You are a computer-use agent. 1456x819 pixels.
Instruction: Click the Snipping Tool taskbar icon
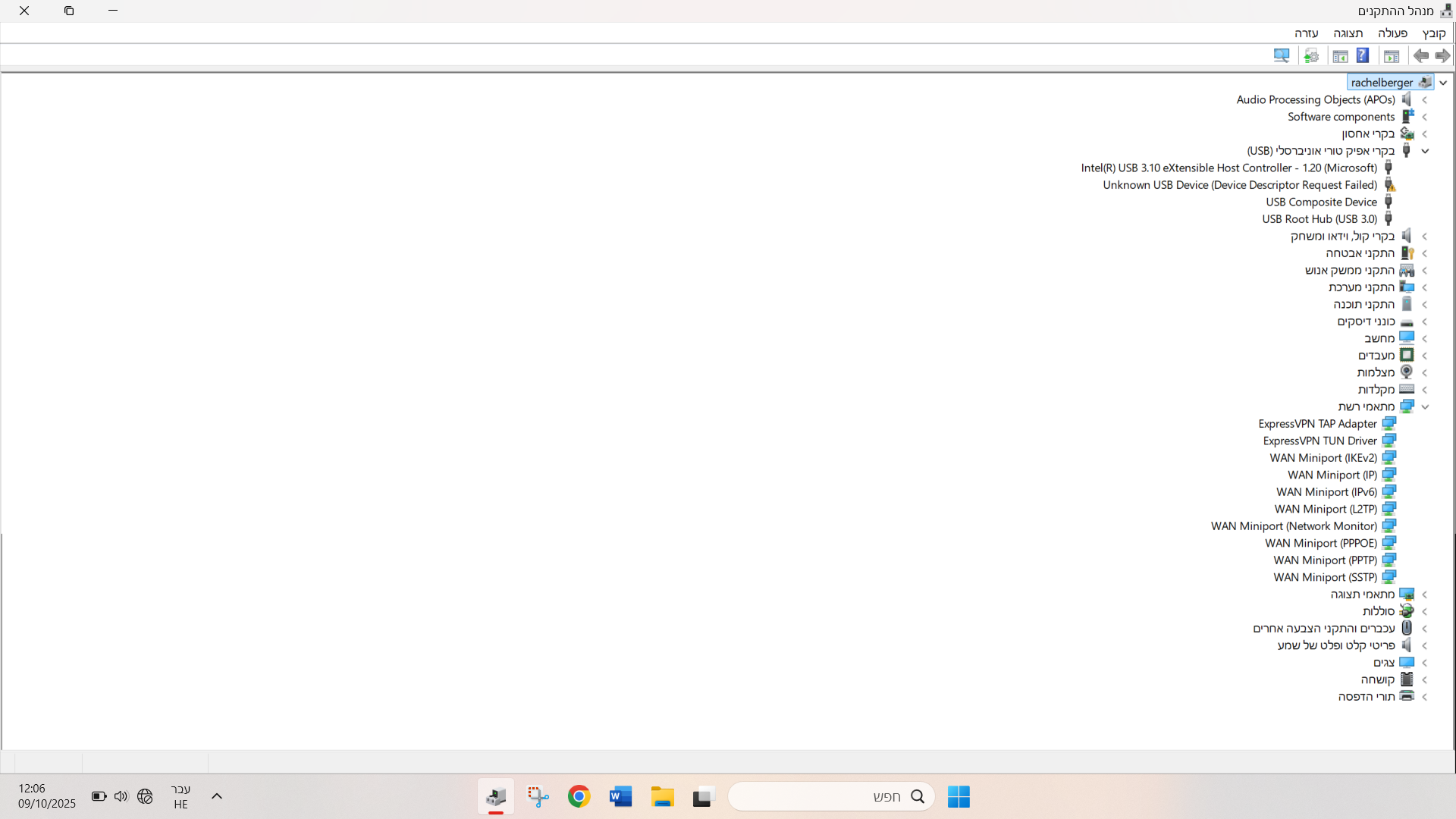(x=538, y=796)
